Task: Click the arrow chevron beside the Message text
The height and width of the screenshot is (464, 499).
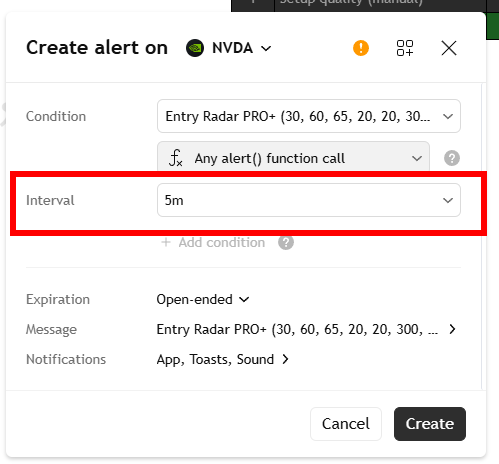Action: tap(452, 329)
